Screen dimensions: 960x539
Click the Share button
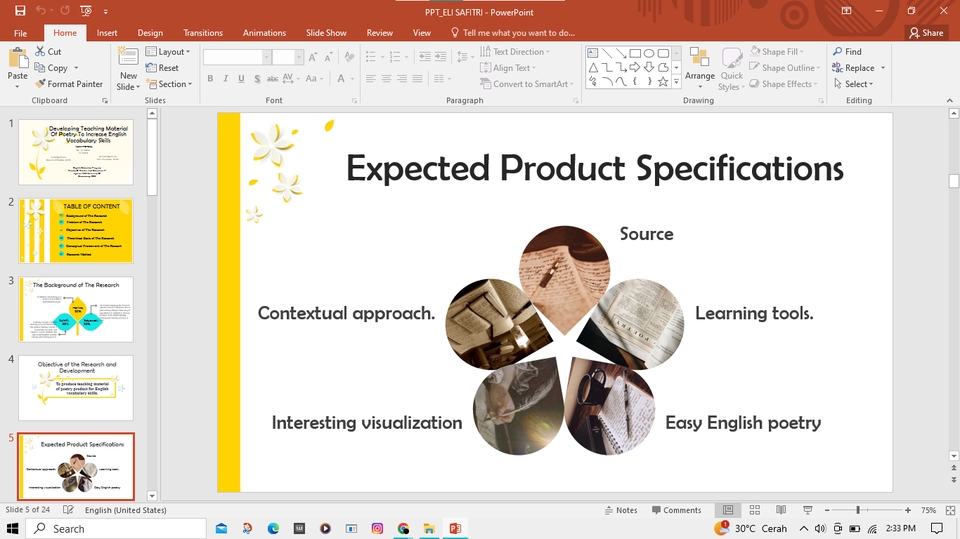point(926,33)
